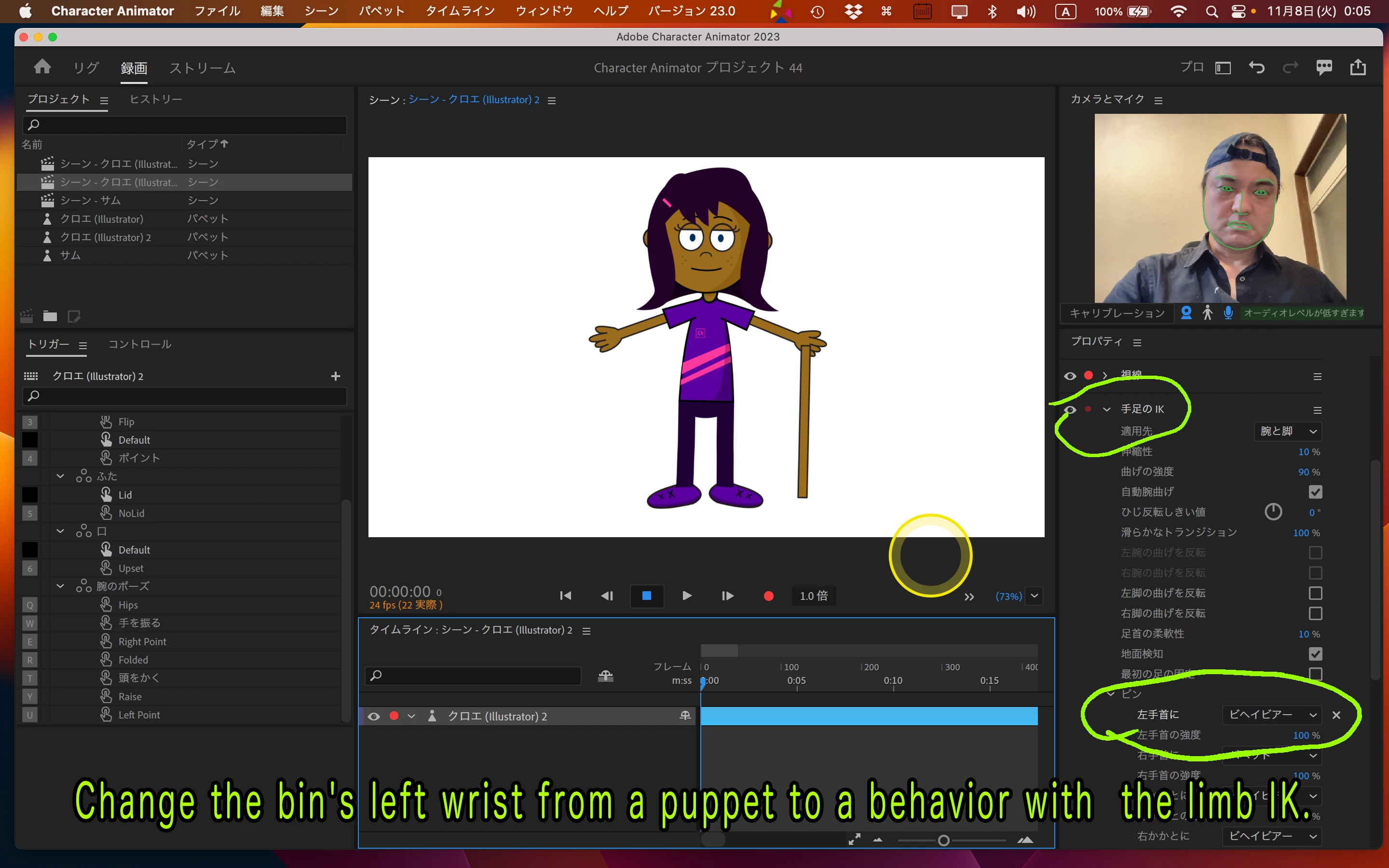Collapse the 腕のポーズ swap set group
Image resolution: width=1389 pixels, height=868 pixels.
coord(60,586)
